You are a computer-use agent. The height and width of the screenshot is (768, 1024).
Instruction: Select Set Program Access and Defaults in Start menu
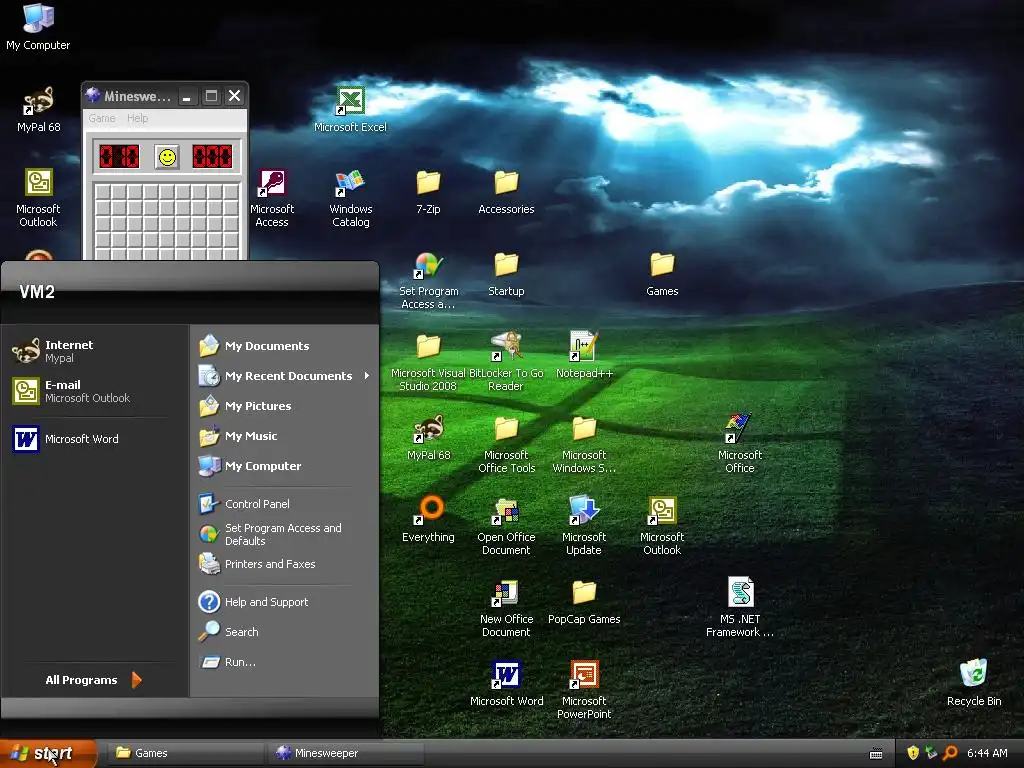point(285,534)
